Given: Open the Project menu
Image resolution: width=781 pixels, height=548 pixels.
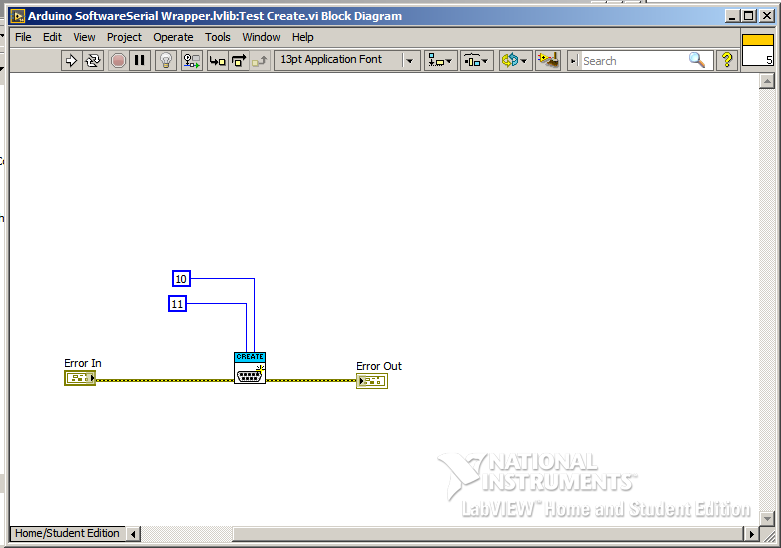Looking at the screenshot, I should click(x=124, y=37).
